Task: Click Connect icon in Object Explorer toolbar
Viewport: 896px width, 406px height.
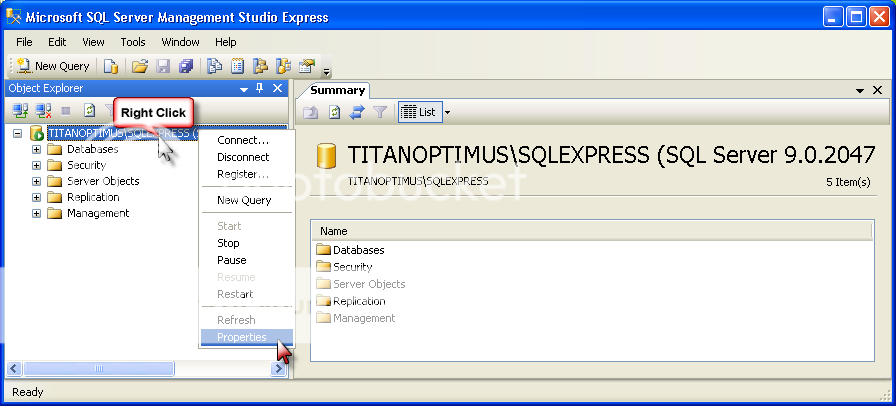Action: (21, 111)
